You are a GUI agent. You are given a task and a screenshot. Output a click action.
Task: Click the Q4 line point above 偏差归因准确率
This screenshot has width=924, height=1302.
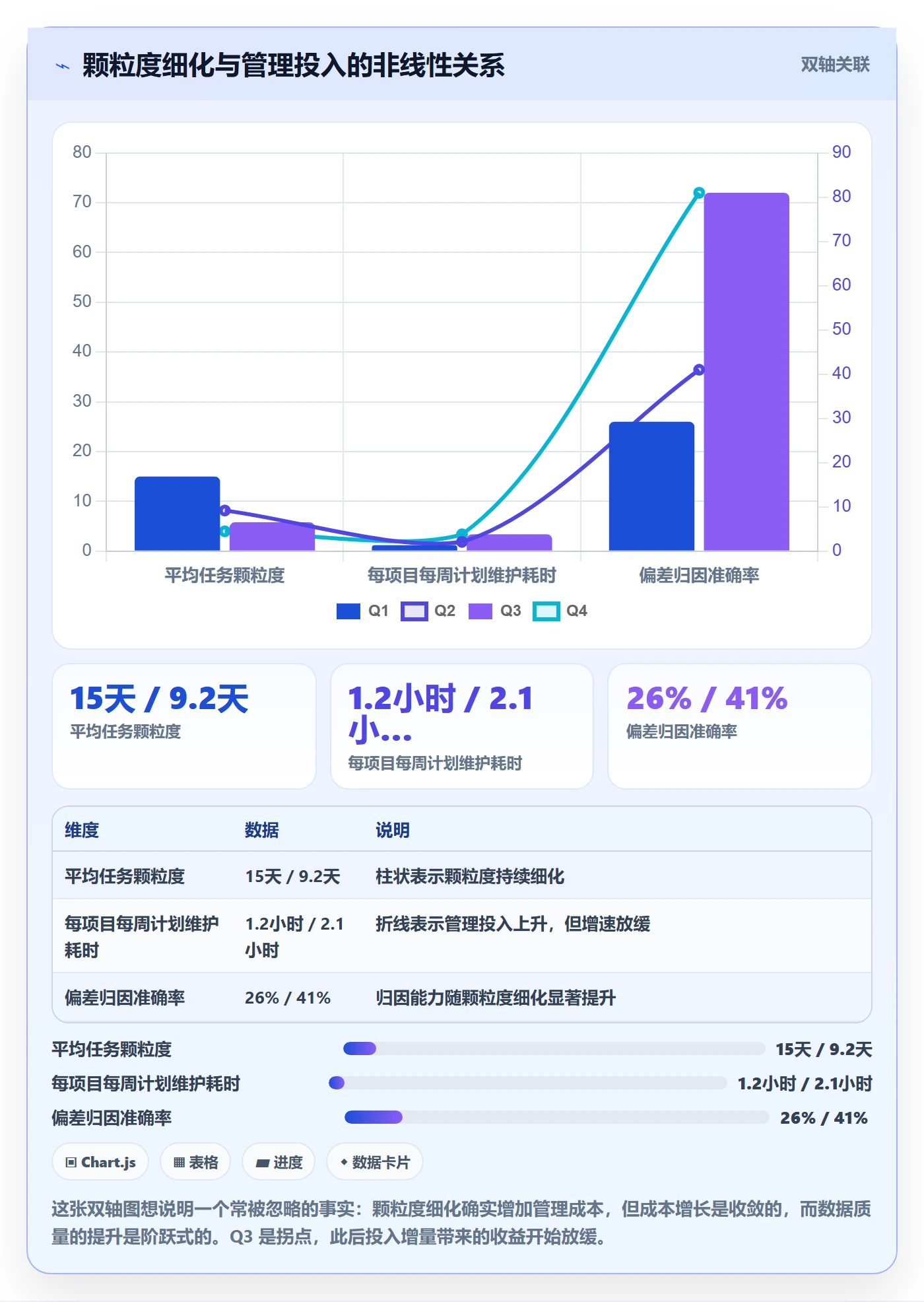[x=699, y=193]
